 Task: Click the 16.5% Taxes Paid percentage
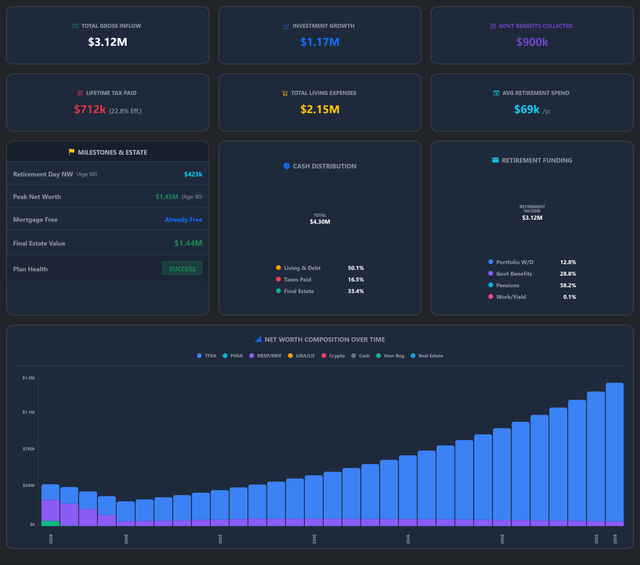(356, 279)
